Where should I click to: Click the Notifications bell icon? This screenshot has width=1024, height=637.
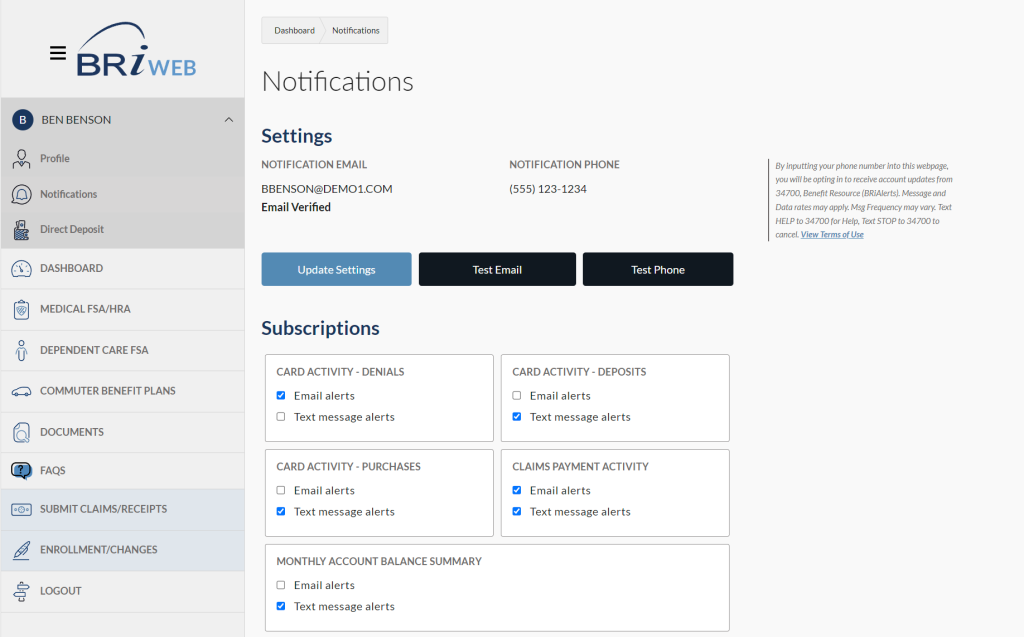coord(21,194)
